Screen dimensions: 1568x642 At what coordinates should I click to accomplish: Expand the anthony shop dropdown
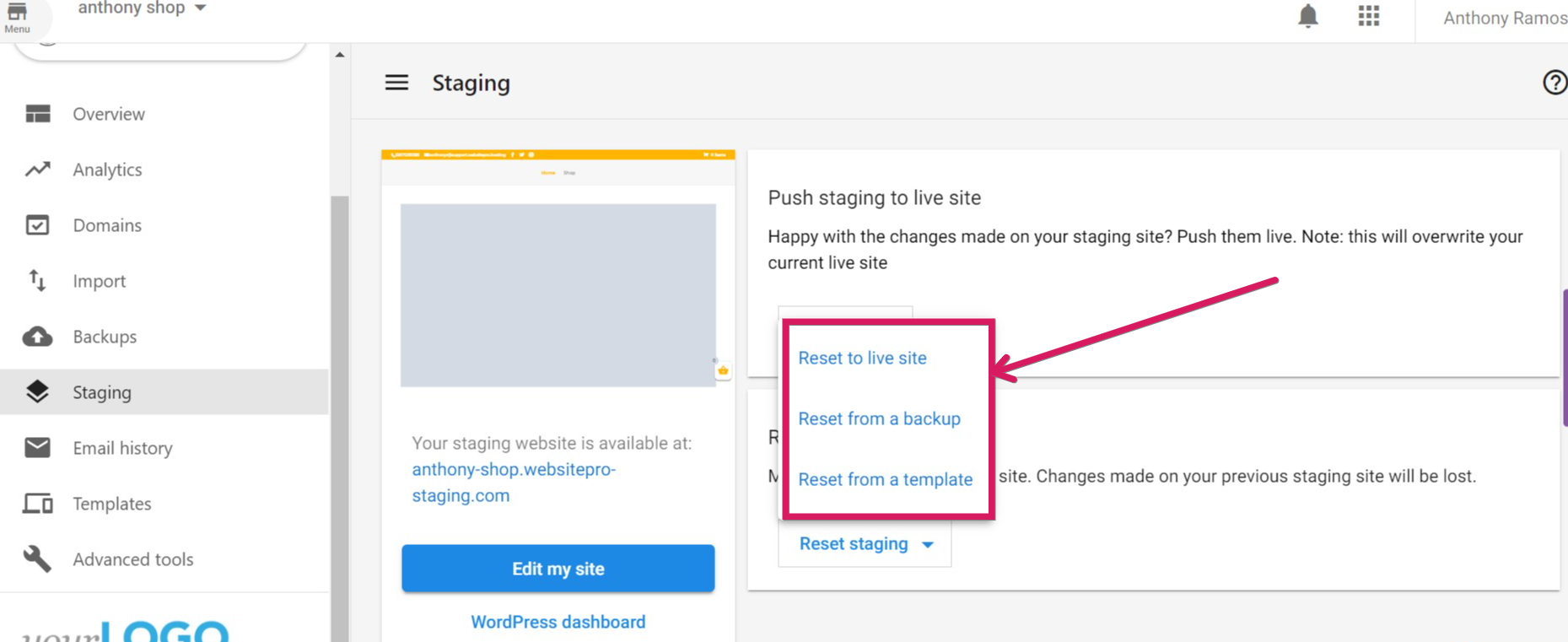200,8
